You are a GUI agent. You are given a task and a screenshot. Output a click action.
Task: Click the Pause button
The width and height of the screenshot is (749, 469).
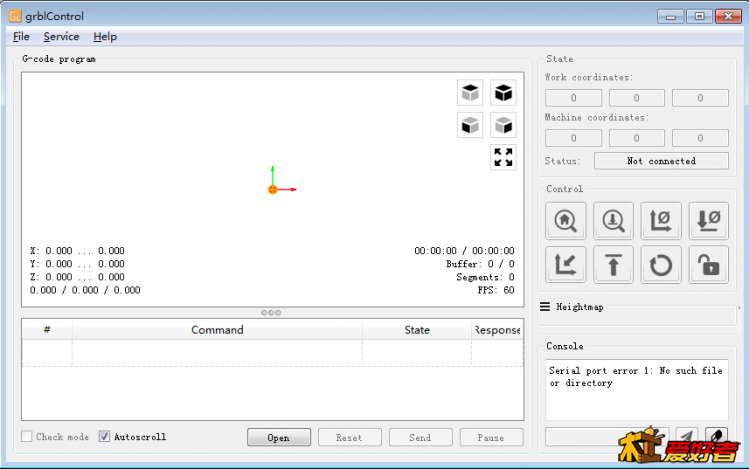click(491, 437)
